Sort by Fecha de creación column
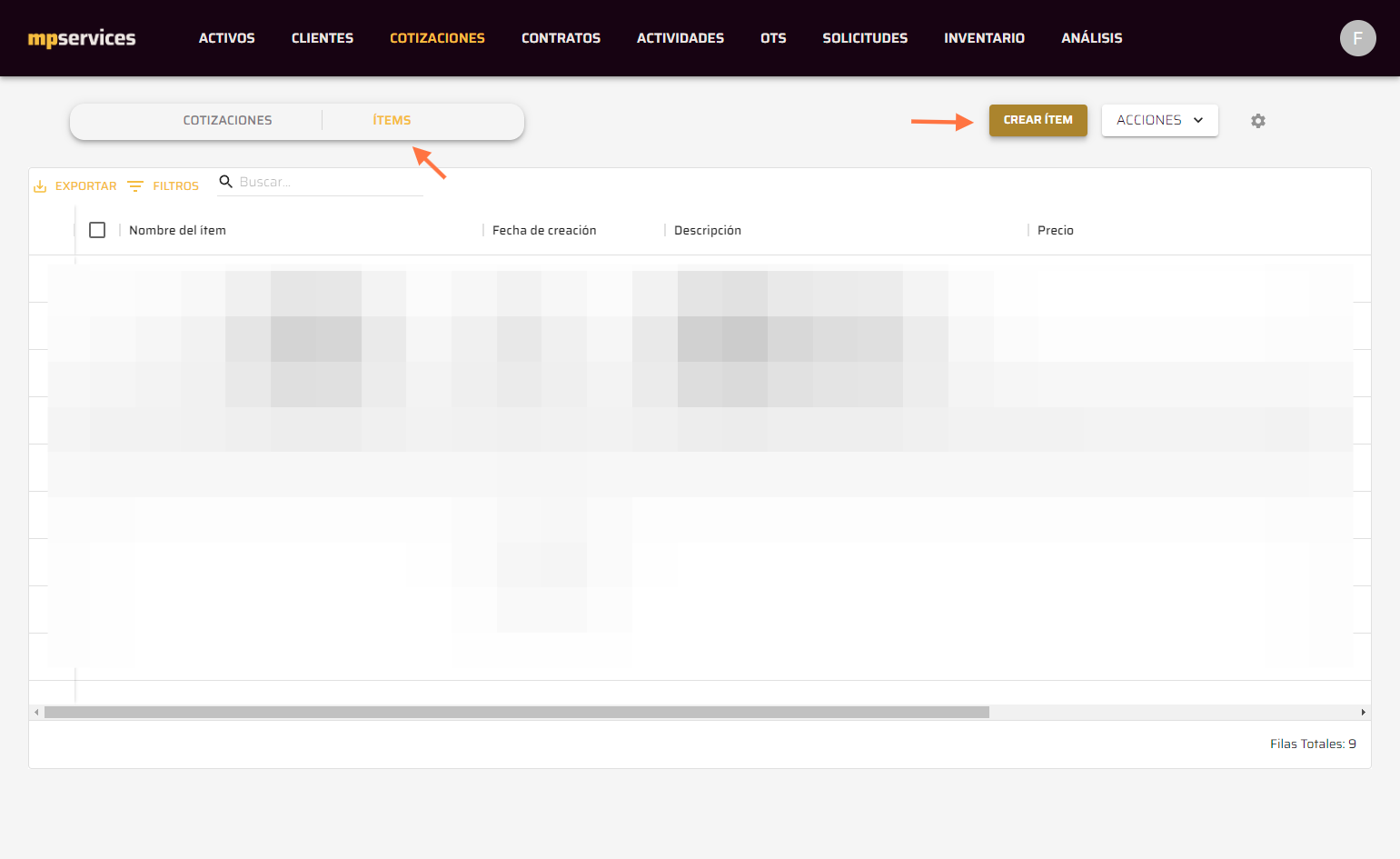Image resolution: width=1400 pixels, height=859 pixels. [x=544, y=231]
